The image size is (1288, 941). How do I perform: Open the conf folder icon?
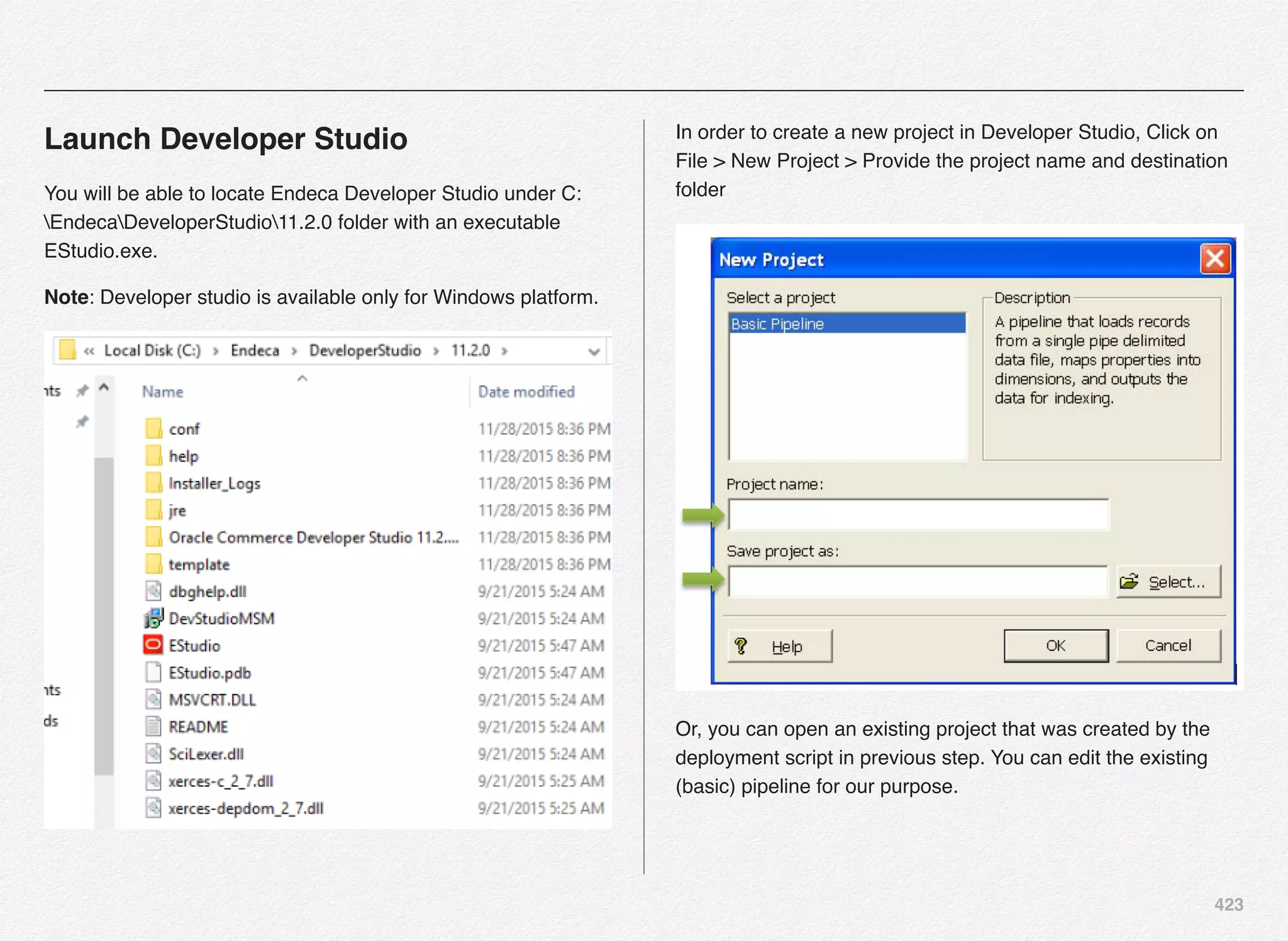pyautogui.click(x=153, y=428)
